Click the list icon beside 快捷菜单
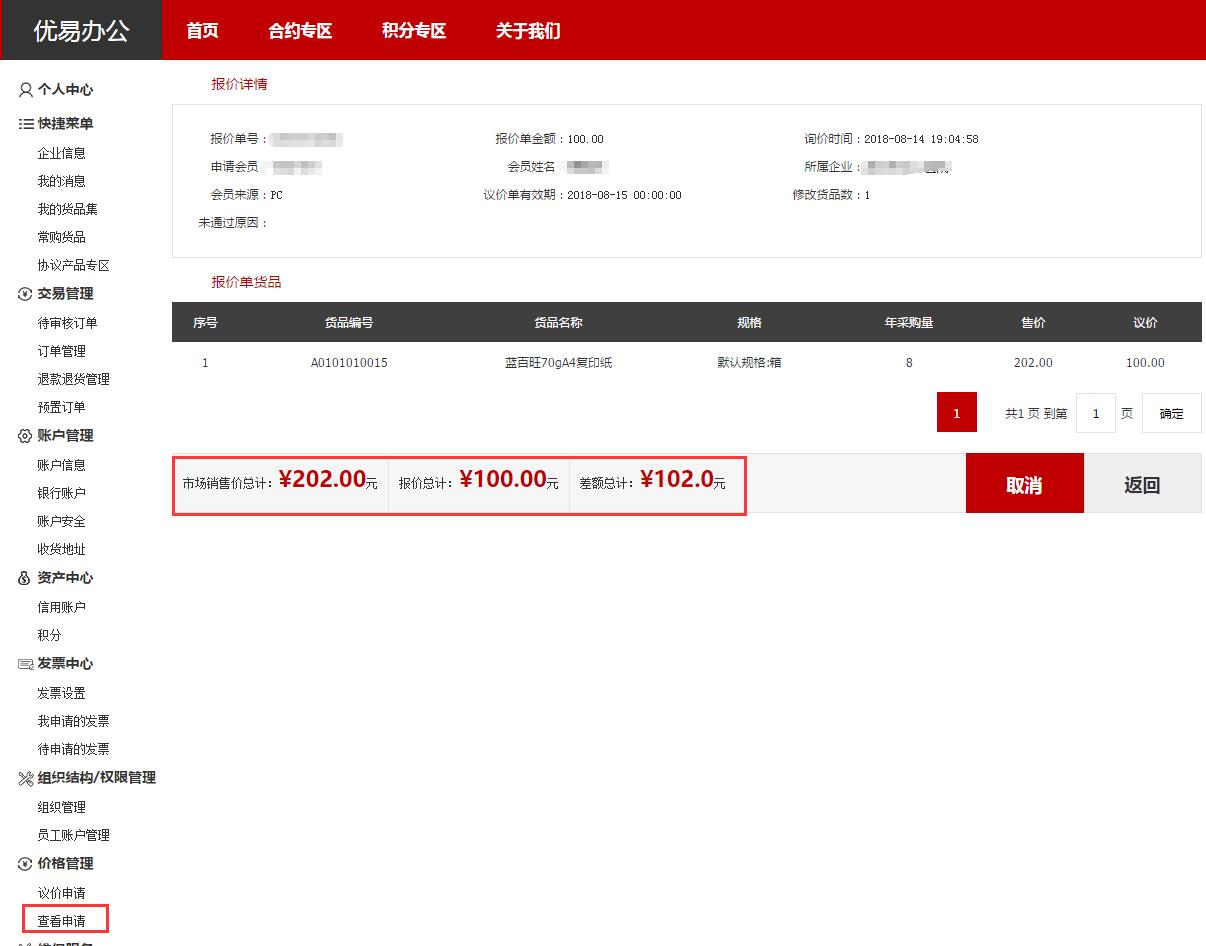Screen dimensions: 1206x946 coord(26,124)
